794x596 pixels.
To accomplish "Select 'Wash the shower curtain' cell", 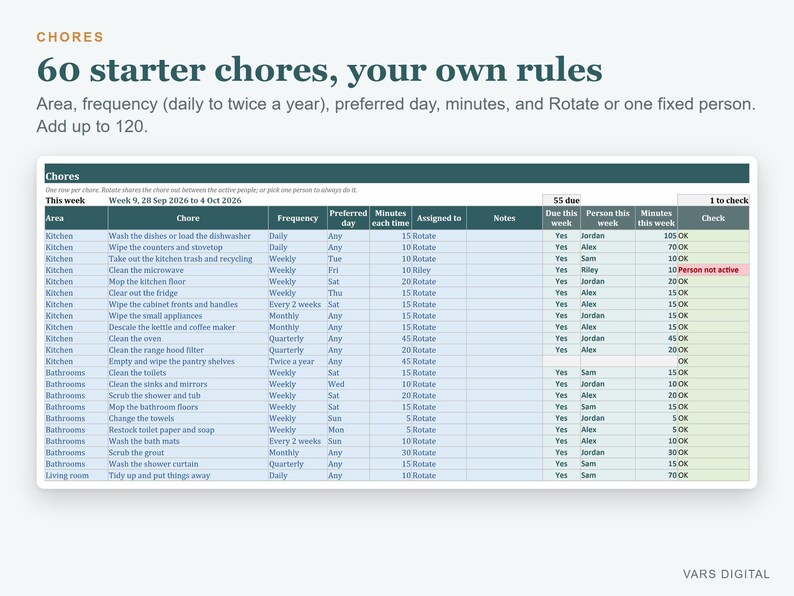I will 188,464.
